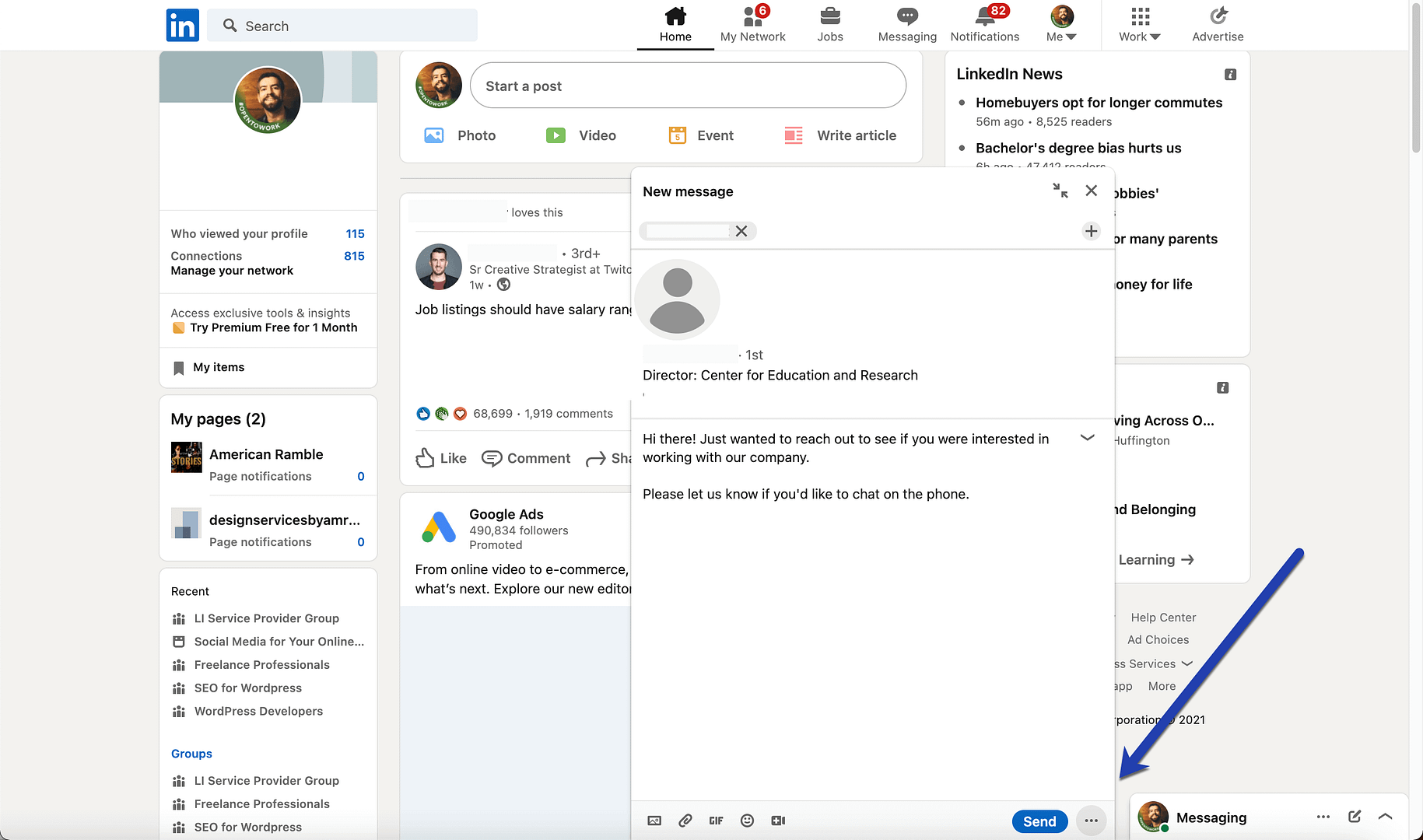This screenshot has width=1423, height=840.
Task: Start a video meeting from the composer
Action: (x=778, y=821)
